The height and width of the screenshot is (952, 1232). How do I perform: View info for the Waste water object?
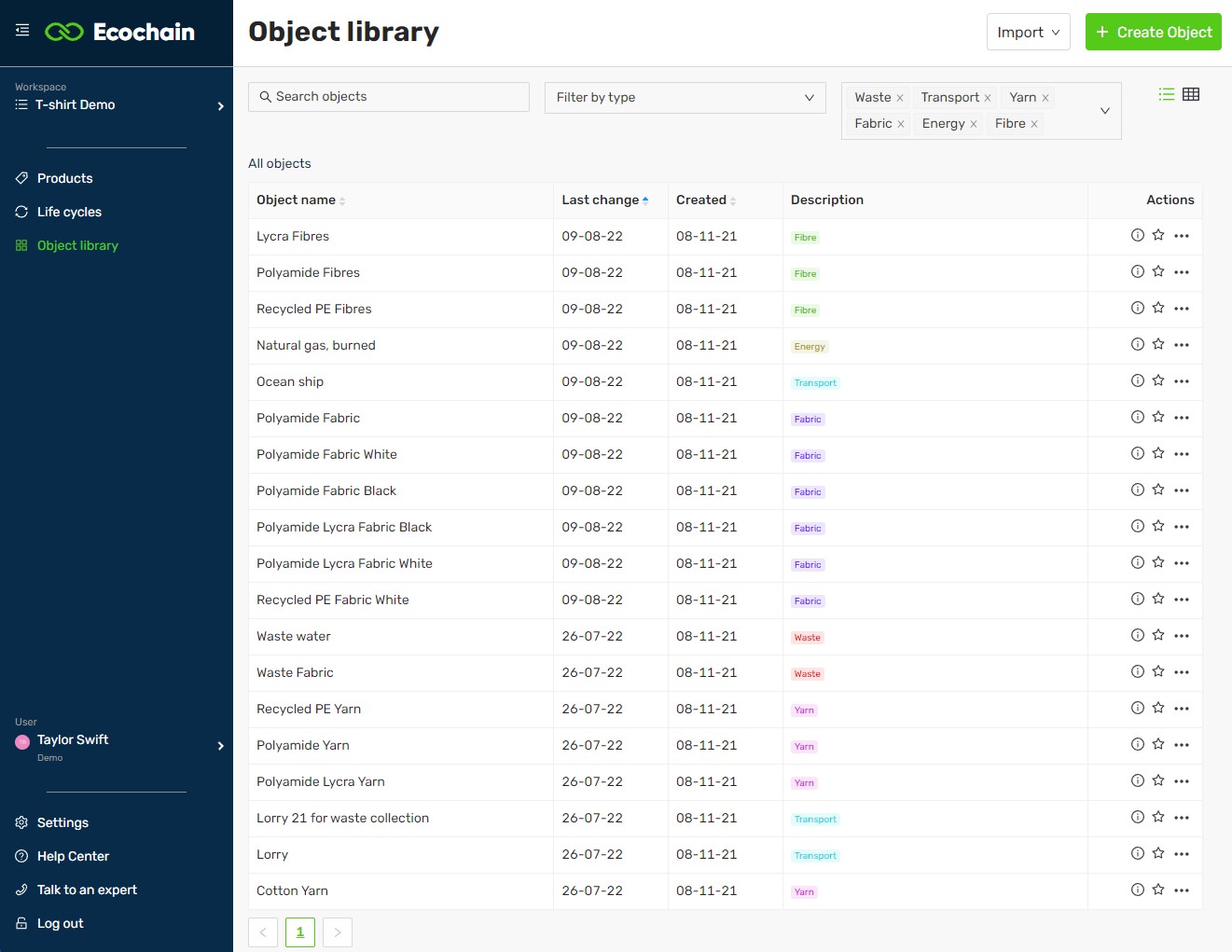click(1137, 635)
